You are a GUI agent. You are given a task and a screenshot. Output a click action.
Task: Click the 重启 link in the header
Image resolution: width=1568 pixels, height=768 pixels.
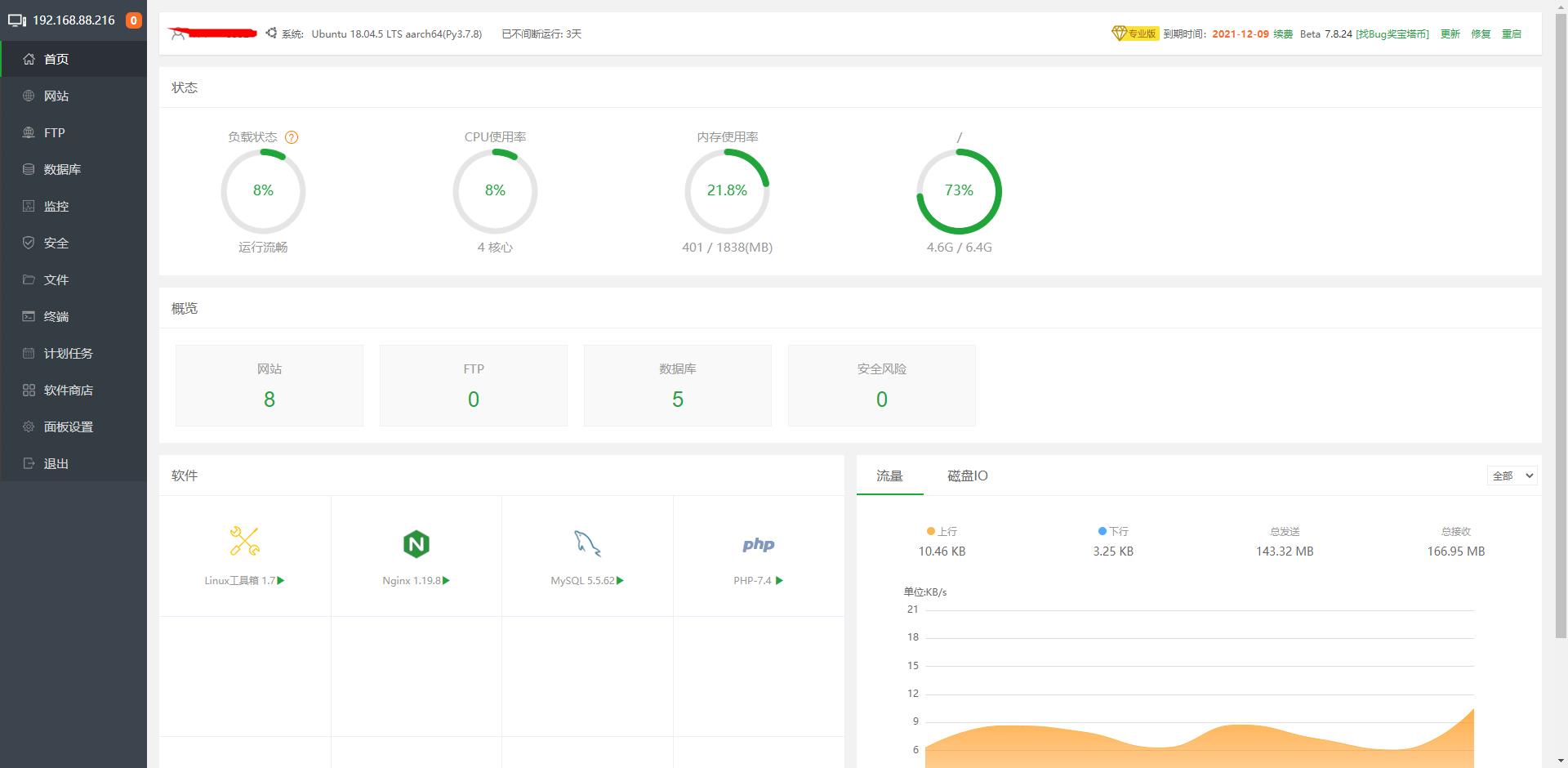(x=1512, y=33)
